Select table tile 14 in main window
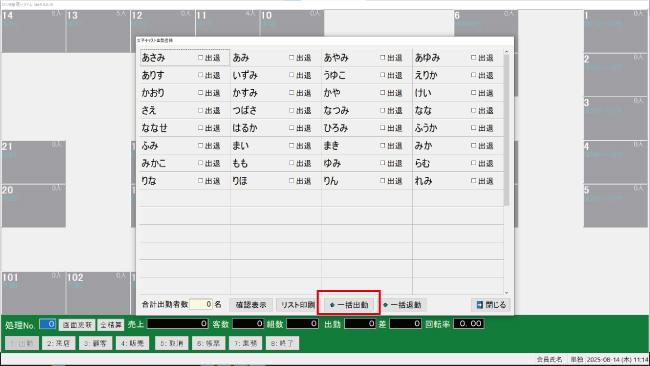 click(33, 32)
